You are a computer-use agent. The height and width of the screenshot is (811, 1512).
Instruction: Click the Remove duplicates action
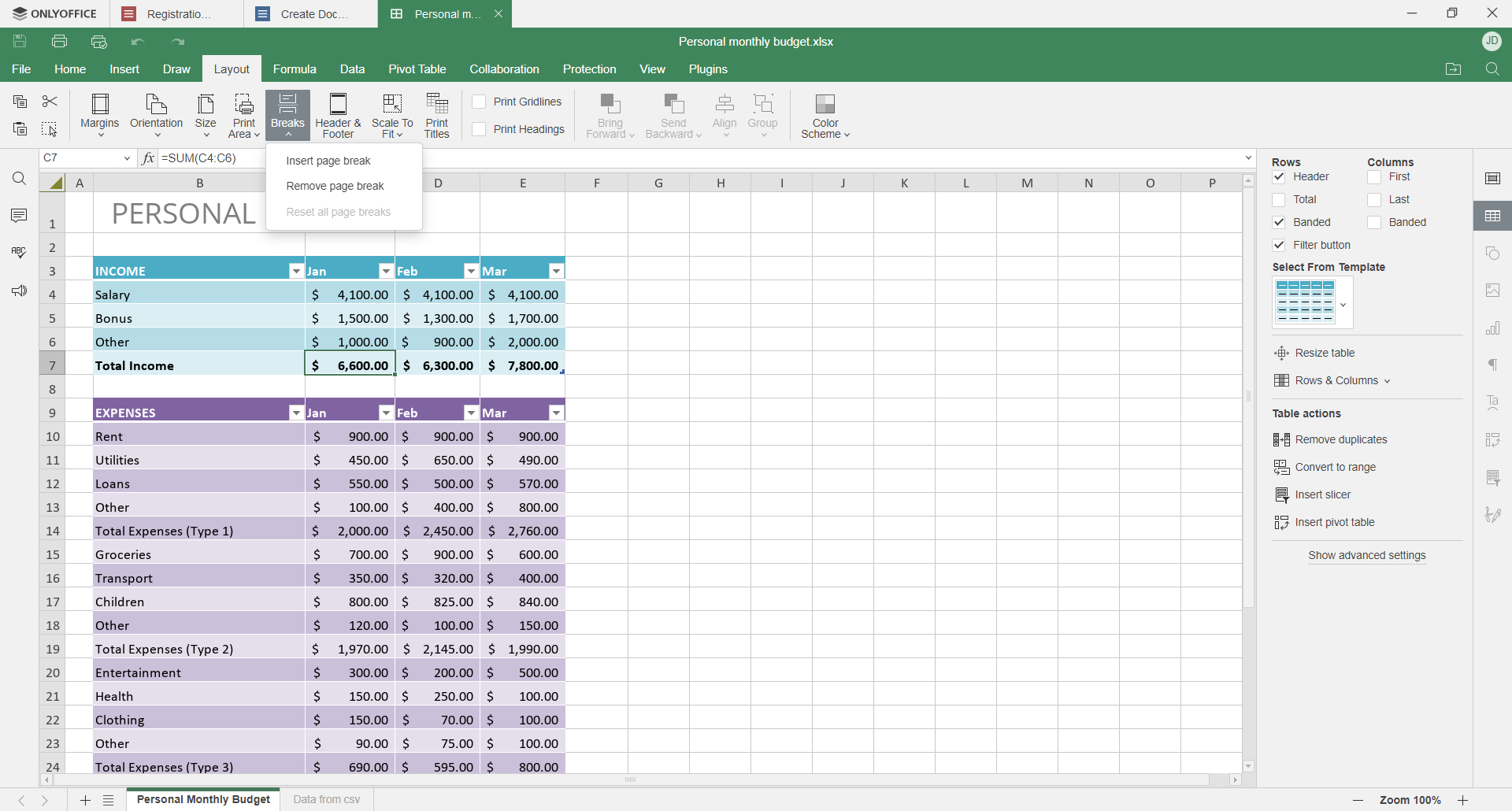coord(1340,439)
